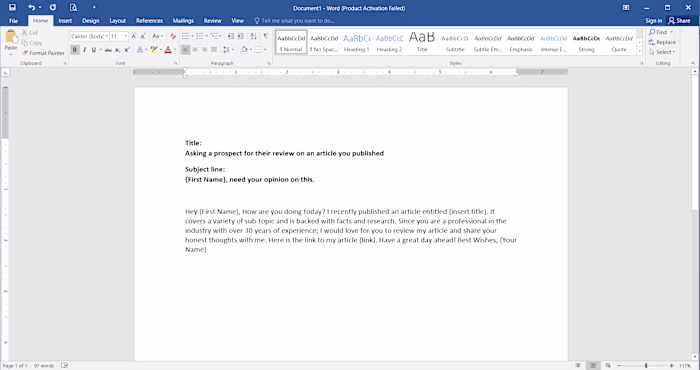Align text right
Image resolution: width=700 pixels, height=370 pixels.
point(204,50)
